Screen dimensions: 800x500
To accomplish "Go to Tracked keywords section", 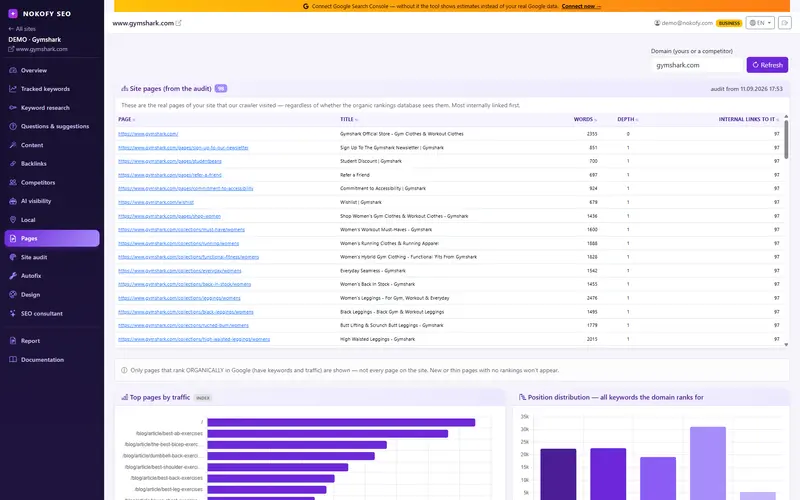I will coord(52,89).
